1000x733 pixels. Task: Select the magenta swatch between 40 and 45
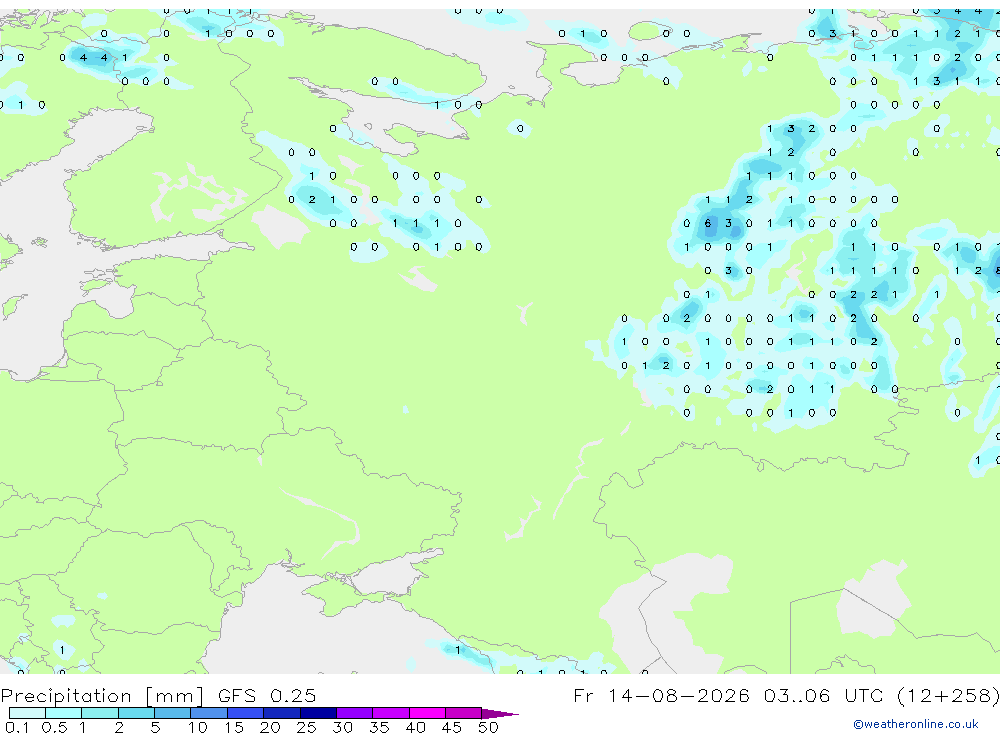[x=427, y=713]
